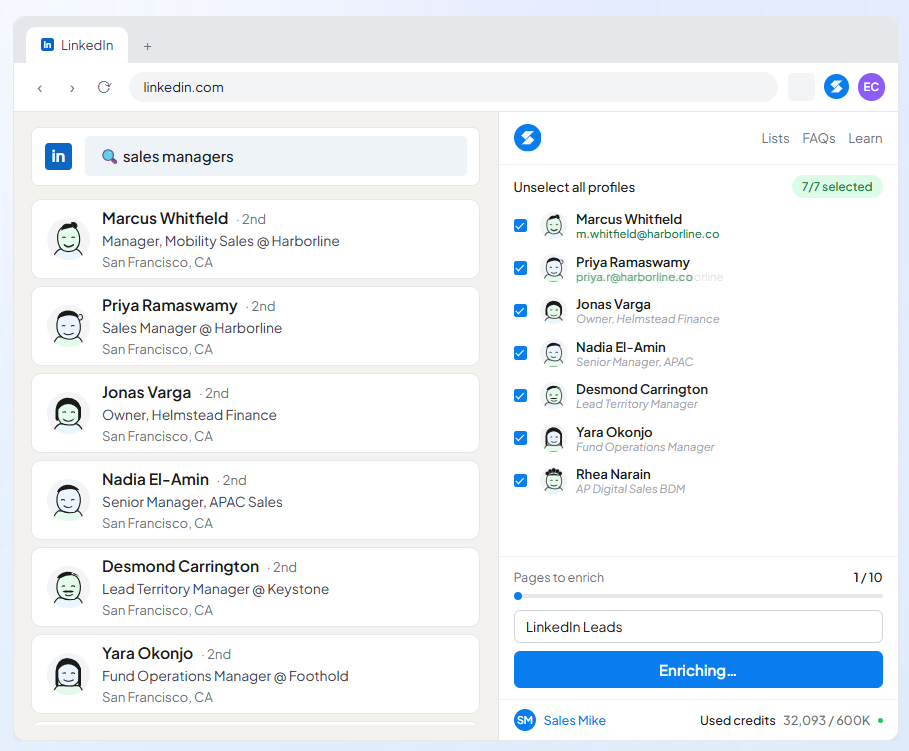Open Yara Okonjo's name in the search results
The image size is (909, 751).
(147, 654)
